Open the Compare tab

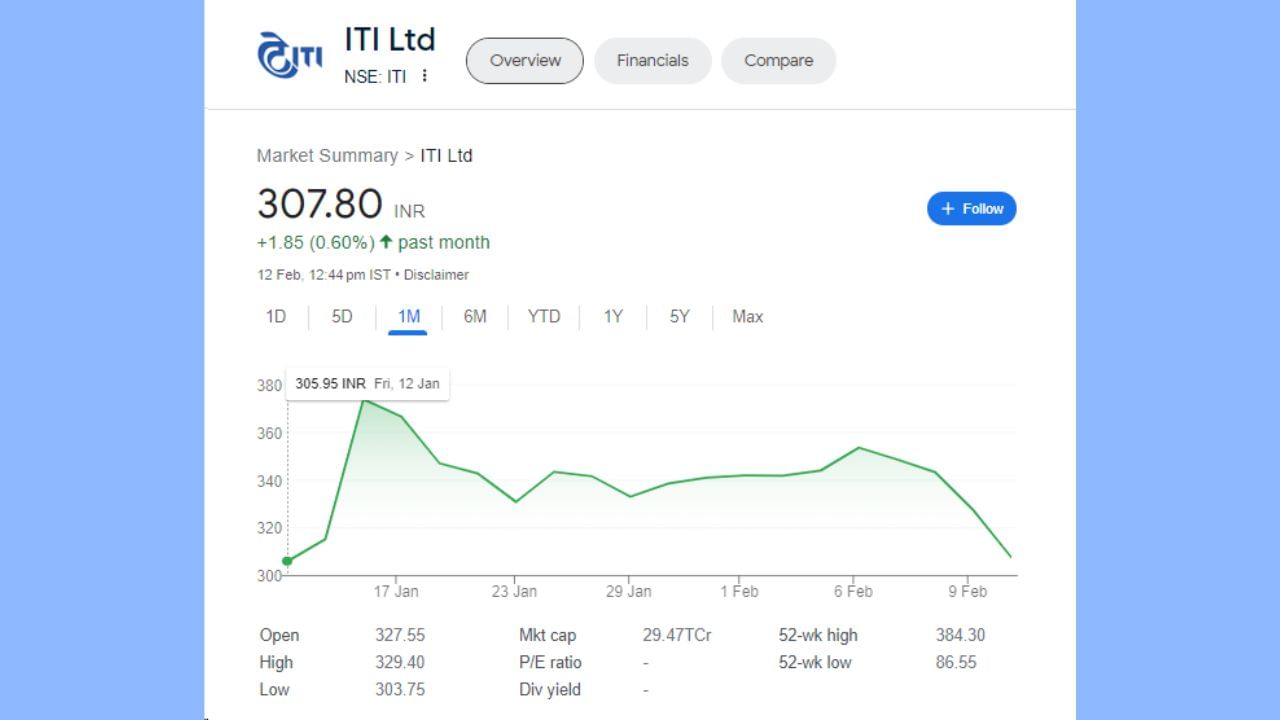778,60
